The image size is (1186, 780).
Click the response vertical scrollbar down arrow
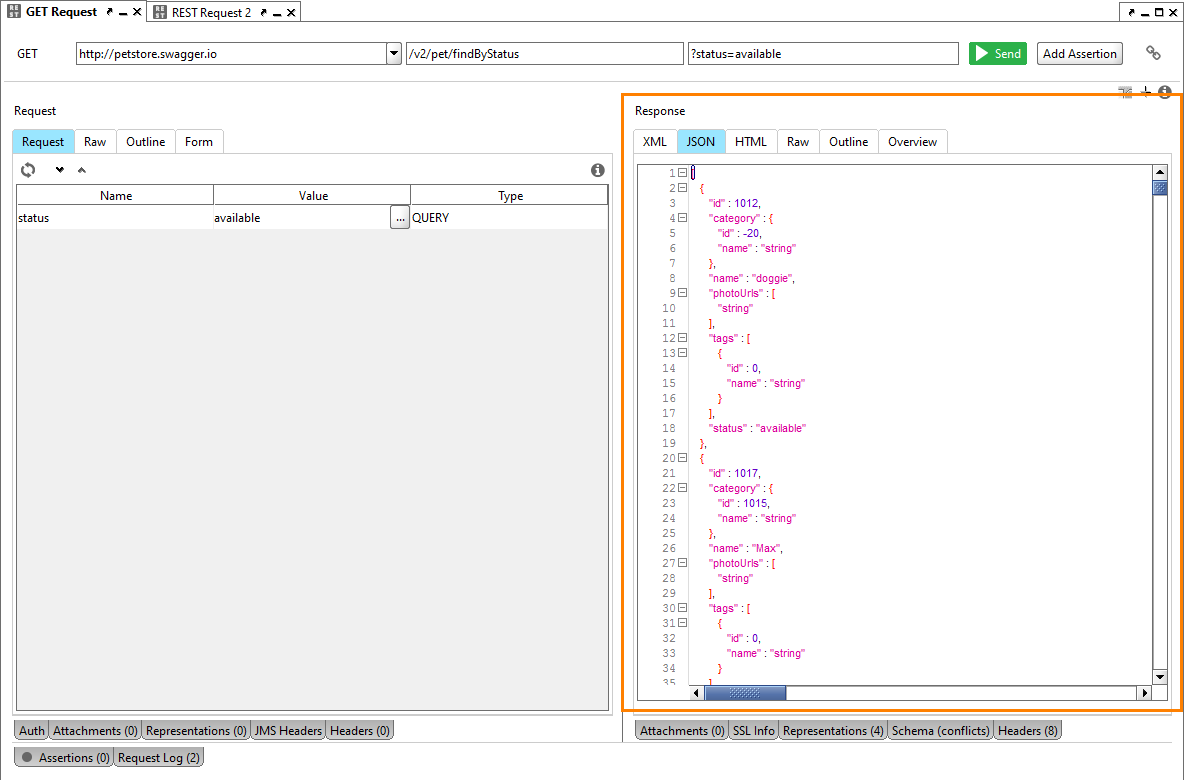click(x=1160, y=677)
